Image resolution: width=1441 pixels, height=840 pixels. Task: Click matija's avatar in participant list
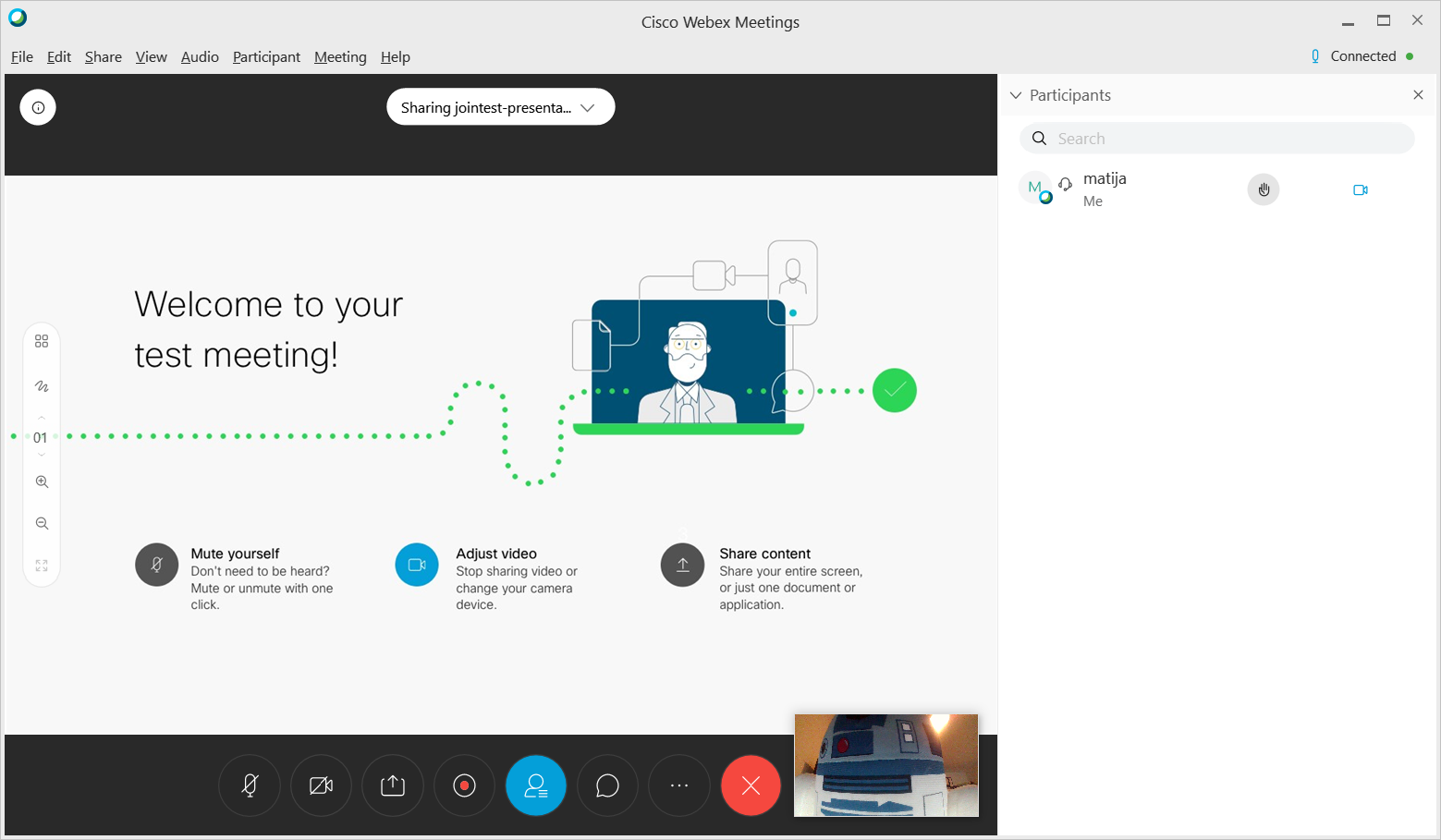[x=1035, y=188]
